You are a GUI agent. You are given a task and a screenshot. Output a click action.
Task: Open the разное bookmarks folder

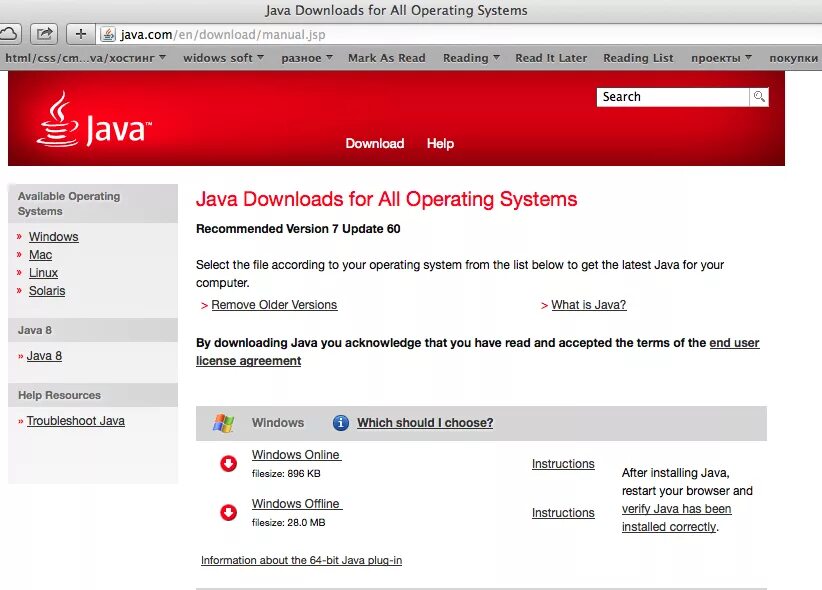(x=307, y=58)
